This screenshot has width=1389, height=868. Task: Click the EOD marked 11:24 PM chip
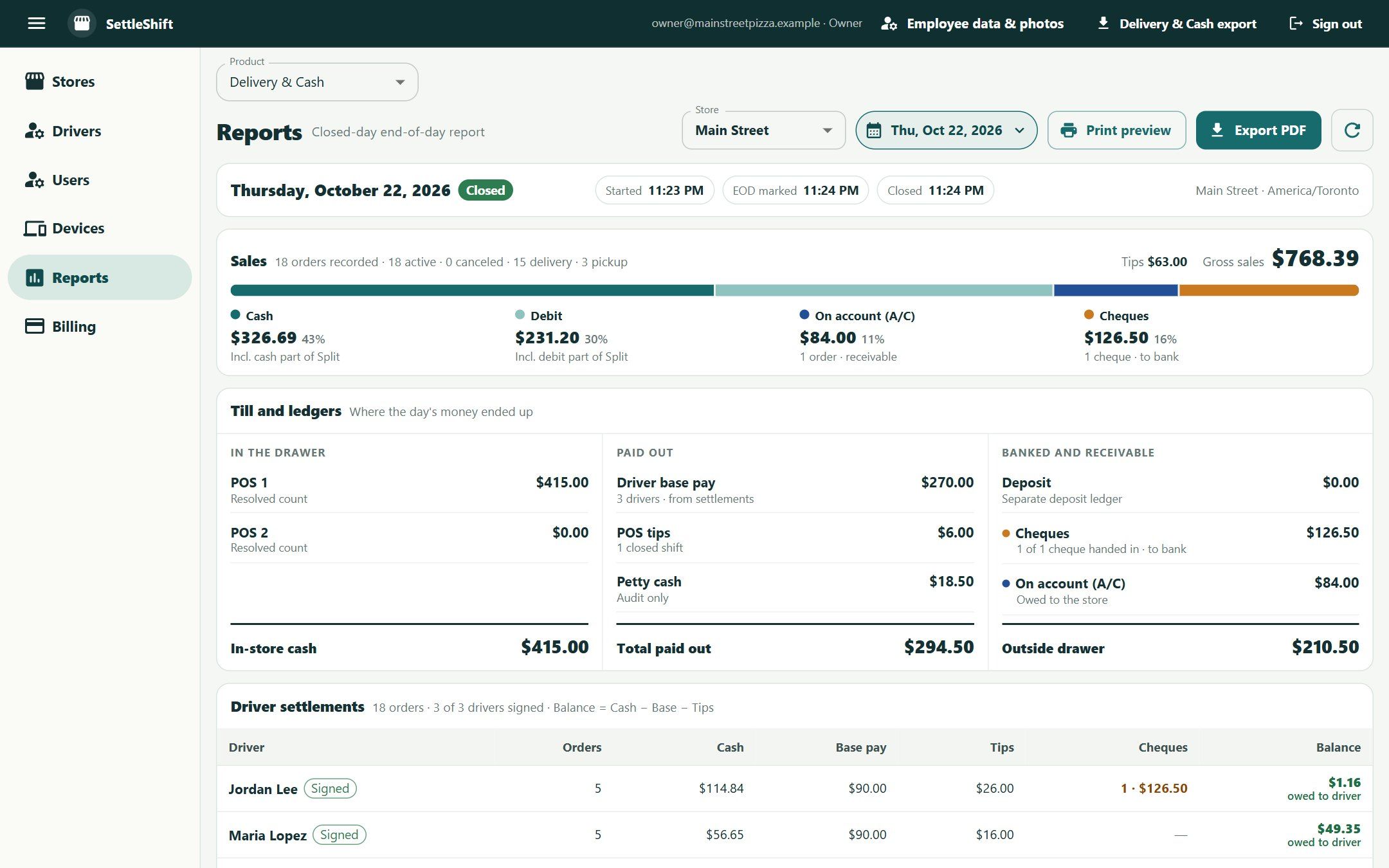pos(795,190)
